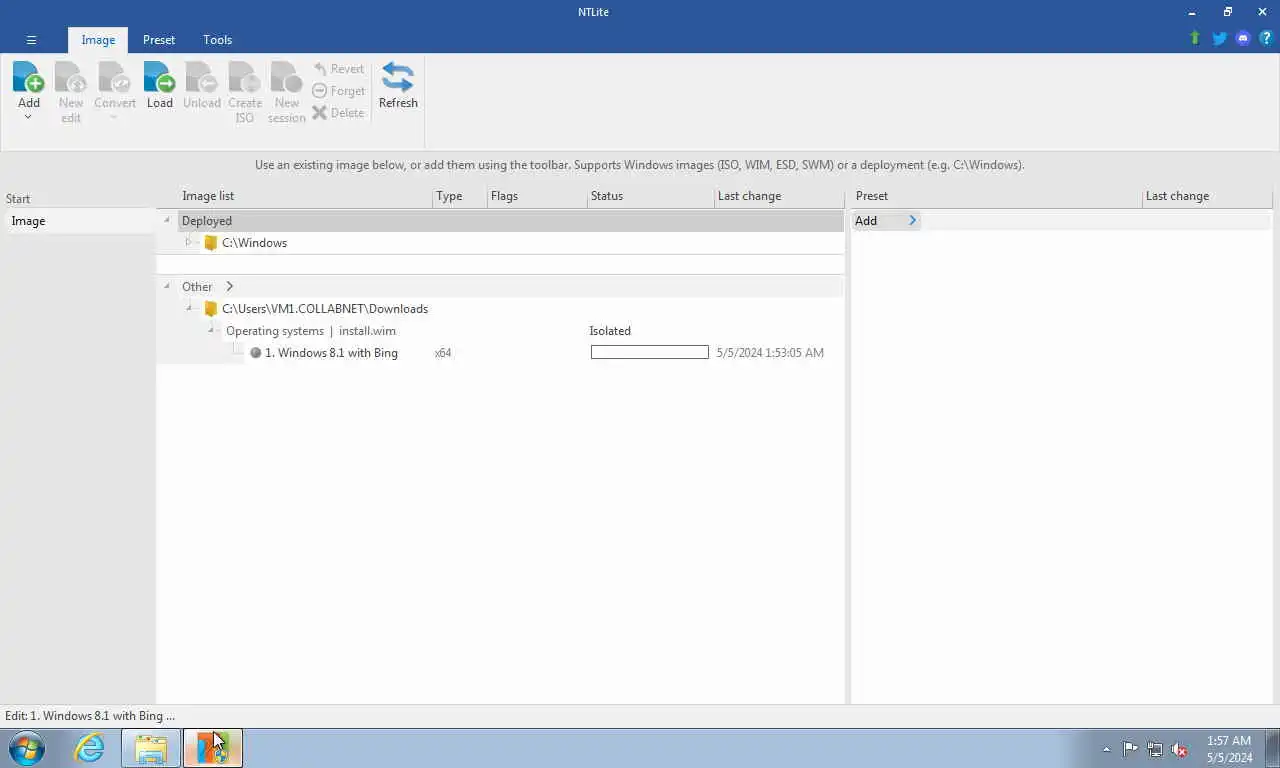Select the C:\Windows folder icon

211,243
